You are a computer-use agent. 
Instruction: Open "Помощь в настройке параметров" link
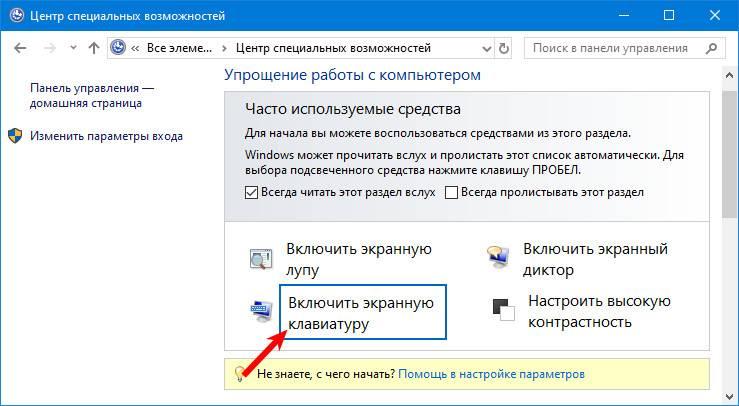492,374
